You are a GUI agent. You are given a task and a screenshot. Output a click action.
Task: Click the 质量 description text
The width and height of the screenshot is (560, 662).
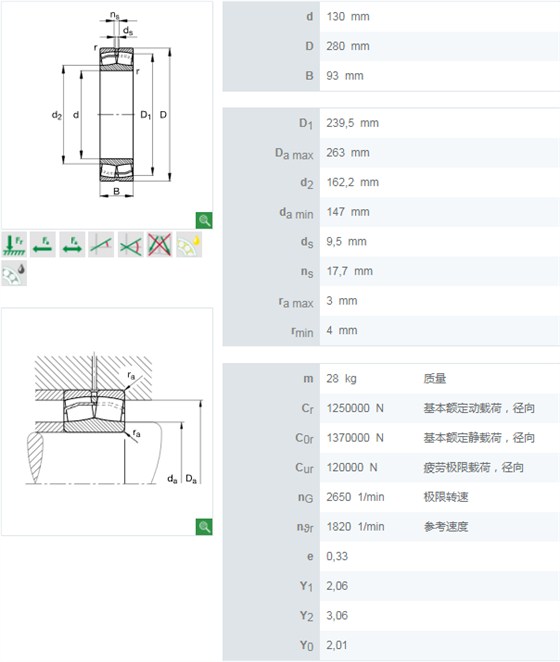click(x=435, y=378)
